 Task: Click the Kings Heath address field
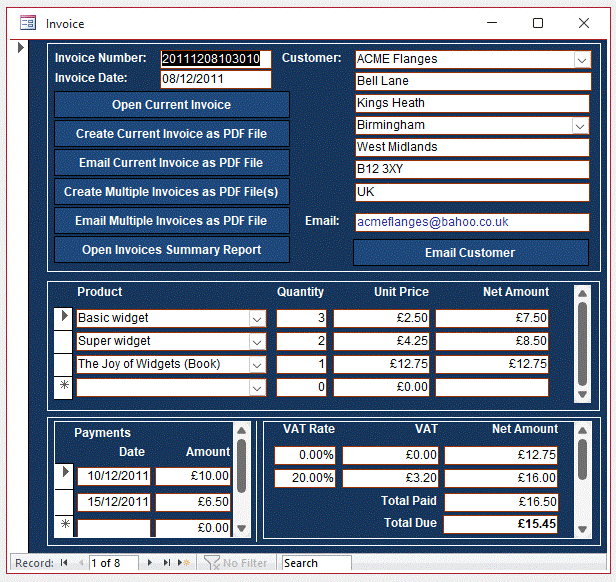point(472,103)
